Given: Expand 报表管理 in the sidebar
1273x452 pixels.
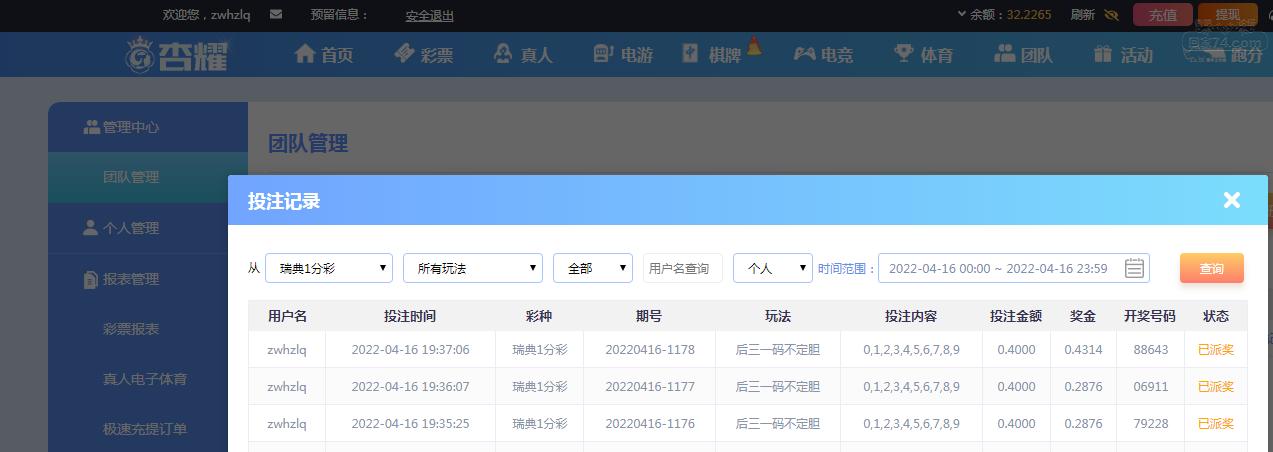Looking at the screenshot, I should coord(148,279).
